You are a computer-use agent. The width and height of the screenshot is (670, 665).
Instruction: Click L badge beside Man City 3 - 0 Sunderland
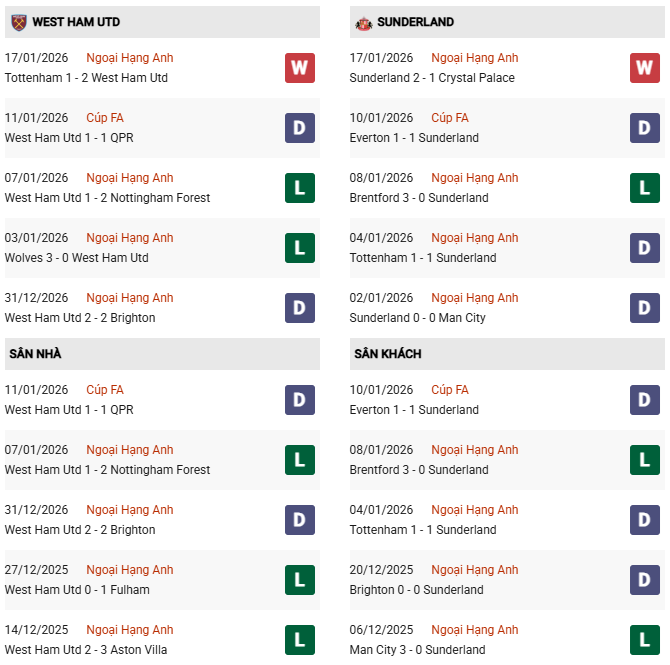click(644, 640)
